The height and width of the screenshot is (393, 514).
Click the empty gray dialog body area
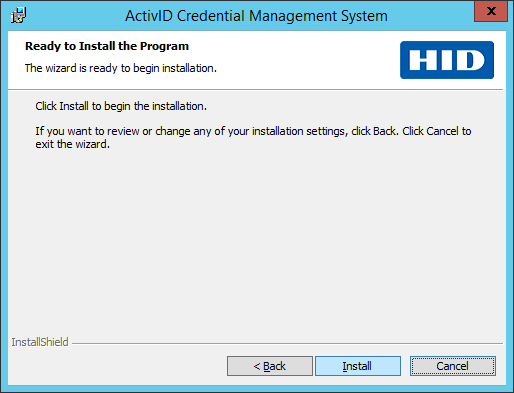click(x=257, y=240)
